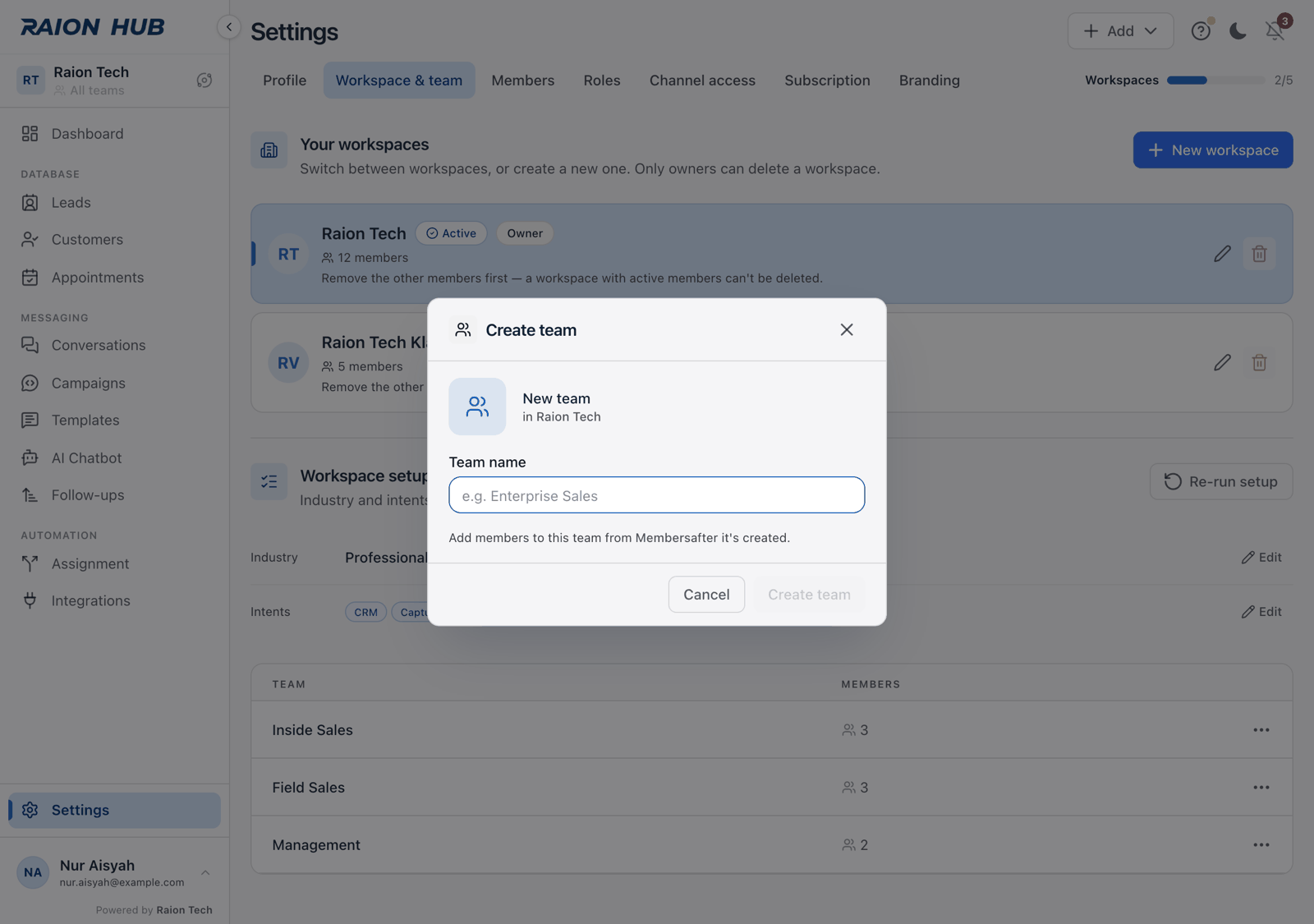Switch to the Channel access tab
Viewport: 1314px width, 924px height.
point(702,80)
